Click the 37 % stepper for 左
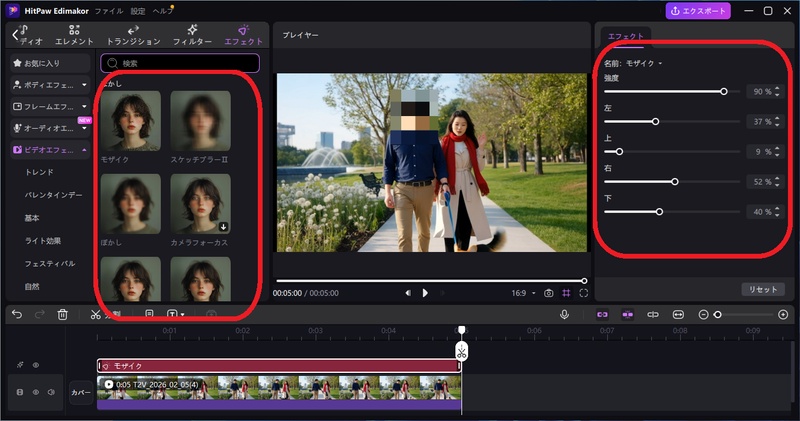The height and width of the screenshot is (421, 800). (777, 121)
